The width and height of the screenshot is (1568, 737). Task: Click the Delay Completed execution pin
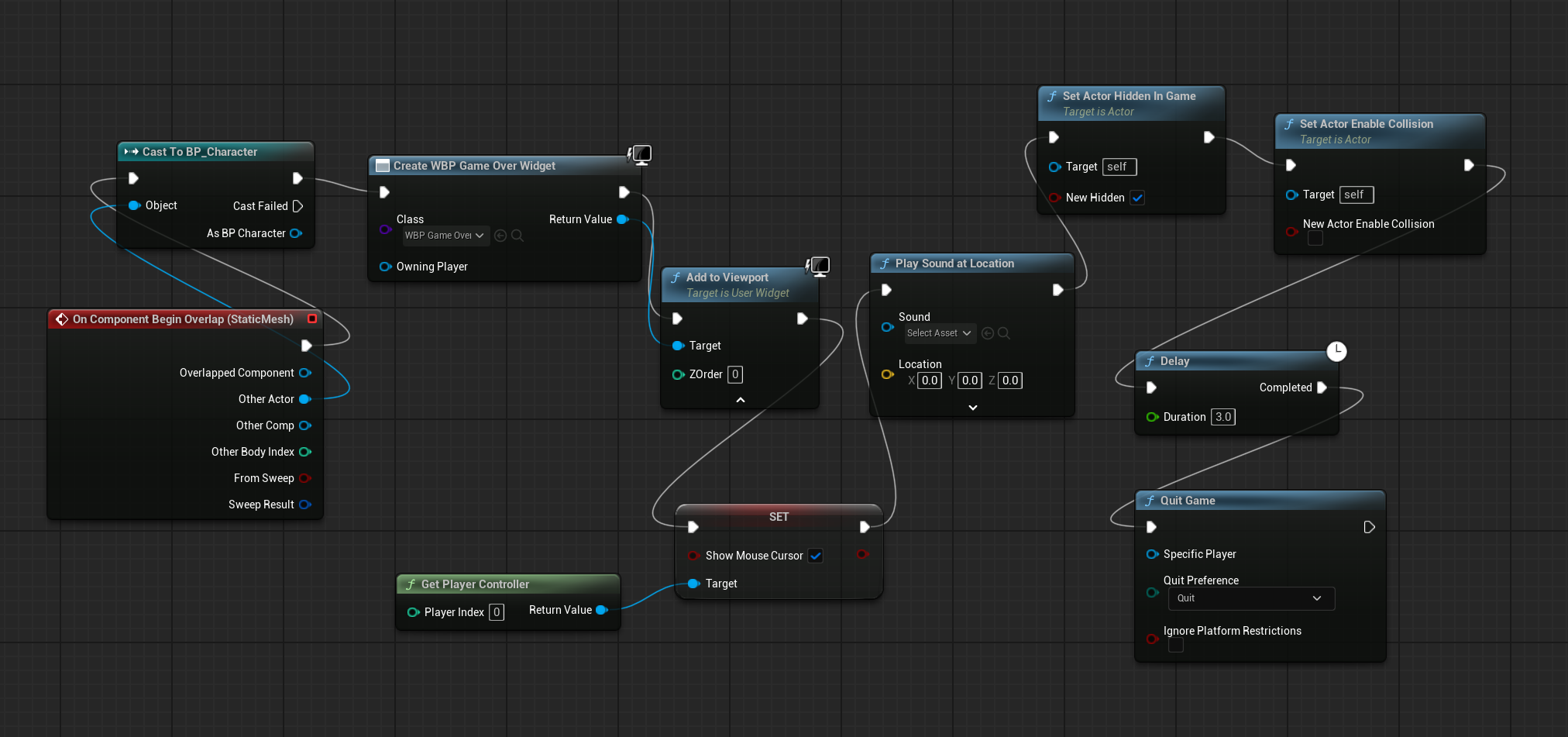(x=1322, y=387)
